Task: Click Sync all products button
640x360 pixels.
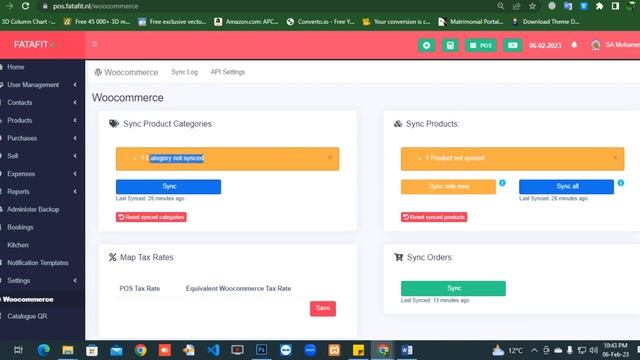Action: tap(567, 187)
